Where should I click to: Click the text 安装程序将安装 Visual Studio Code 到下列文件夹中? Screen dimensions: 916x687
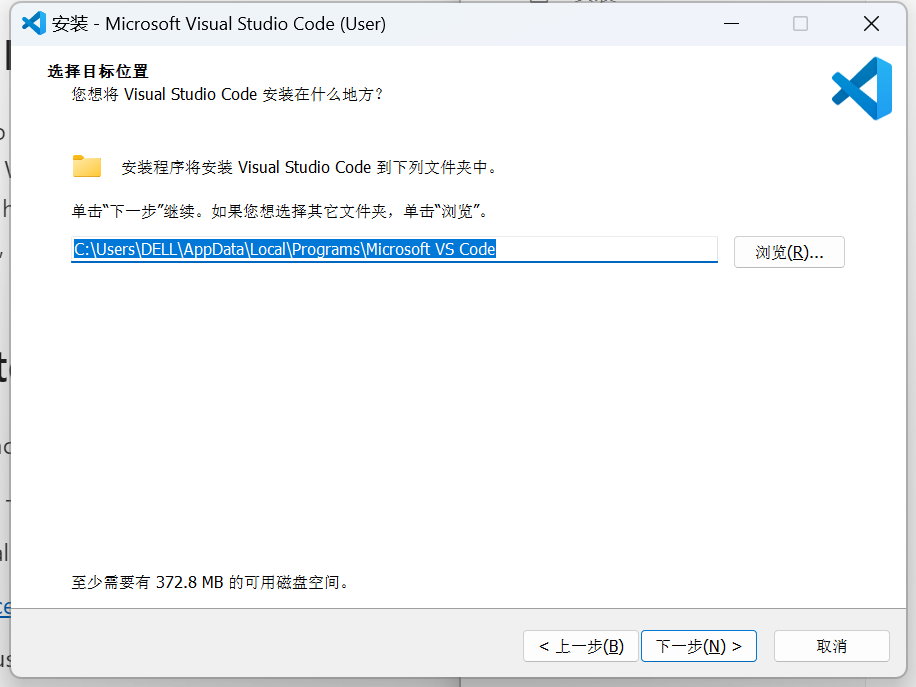click(x=309, y=168)
